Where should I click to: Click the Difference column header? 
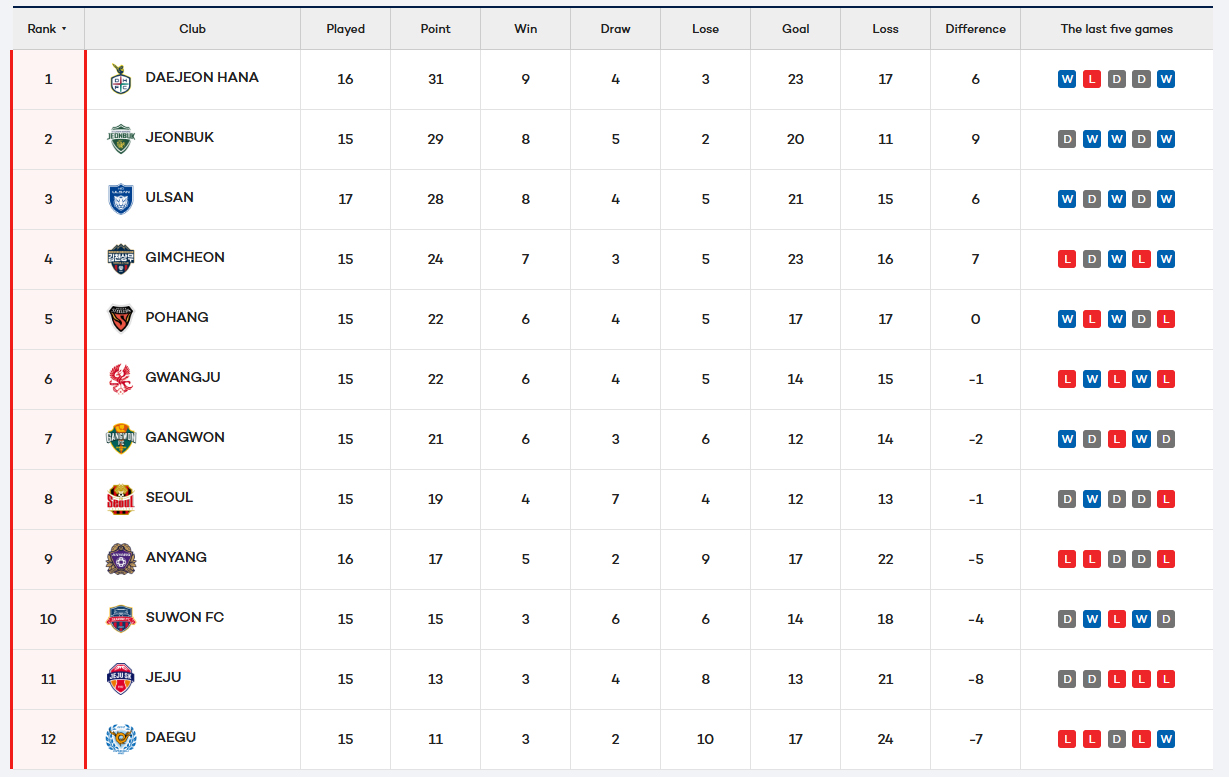(975, 29)
